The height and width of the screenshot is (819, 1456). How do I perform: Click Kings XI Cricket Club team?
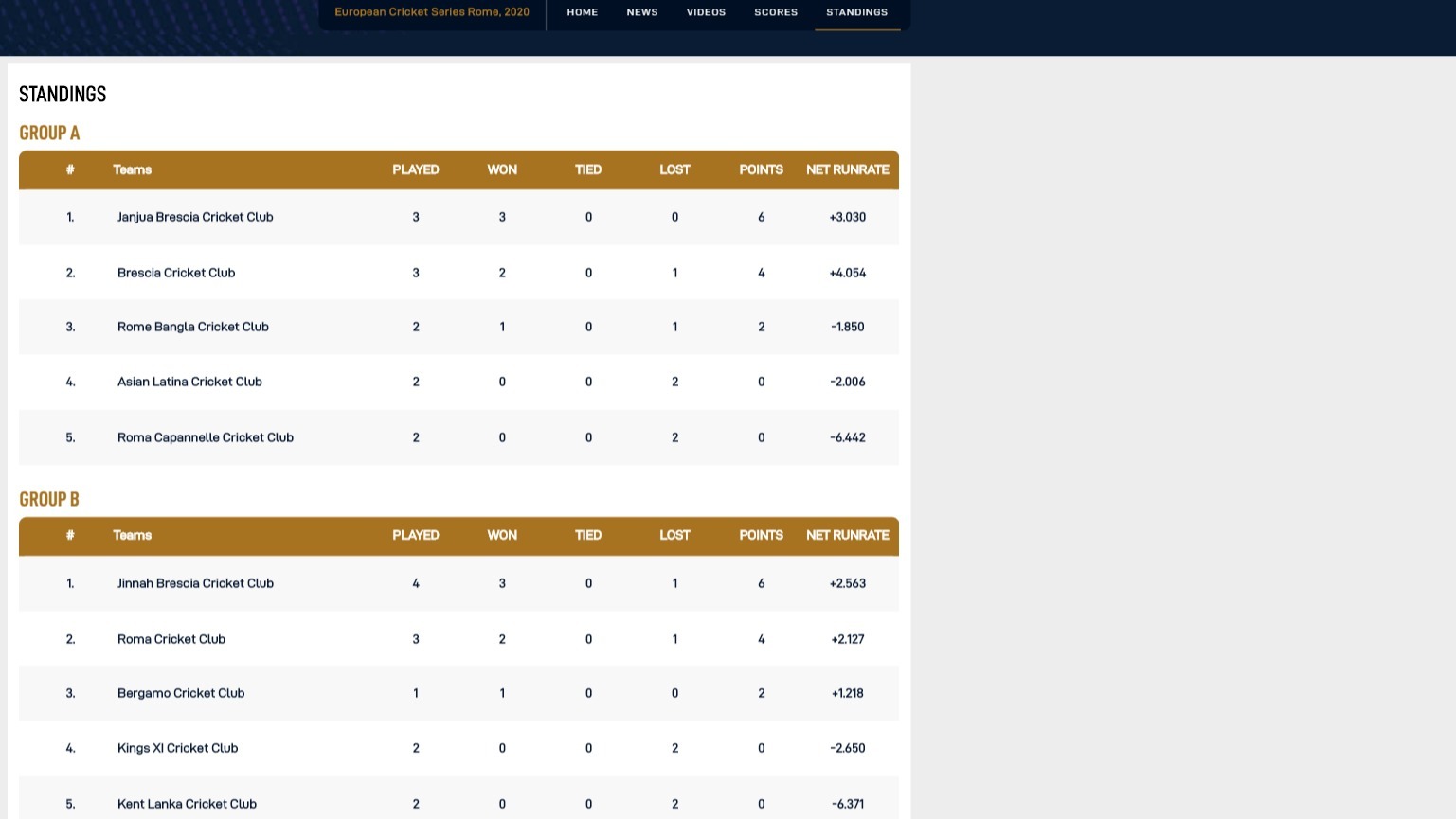click(x=177, y=748)
